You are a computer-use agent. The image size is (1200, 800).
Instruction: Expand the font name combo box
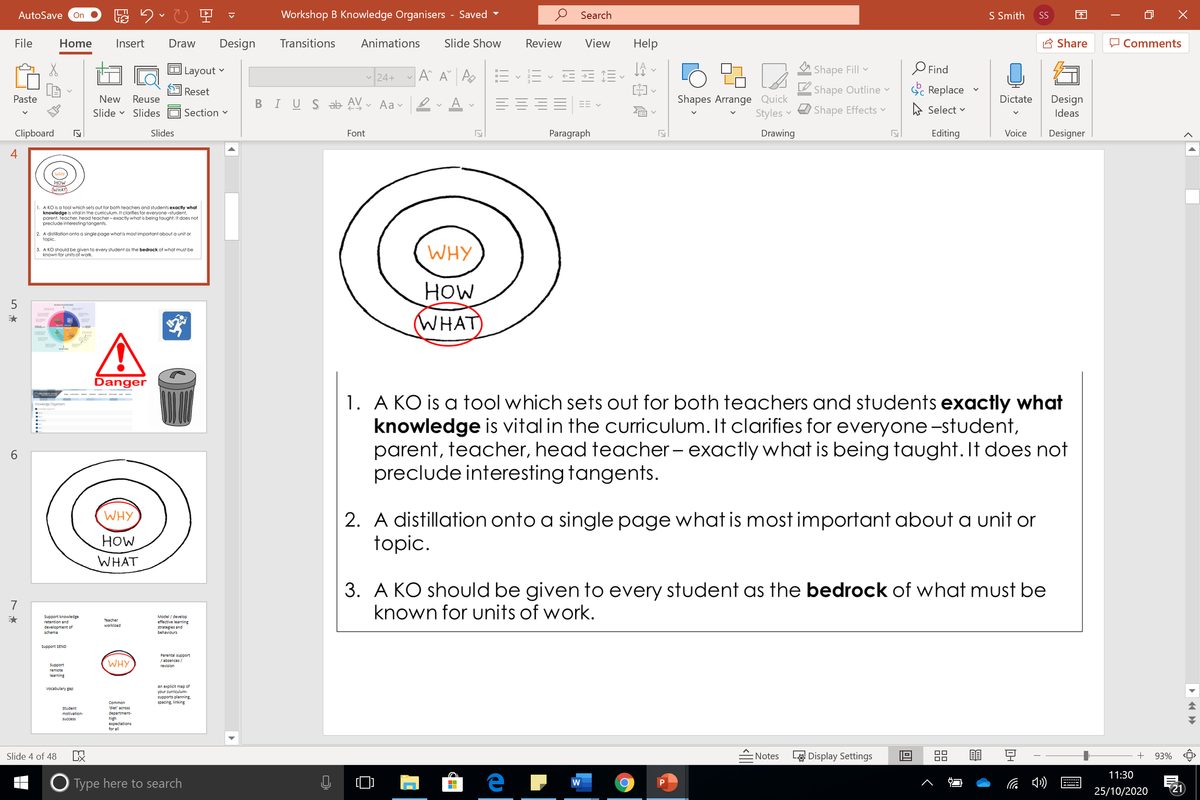(x=369, y=77)
